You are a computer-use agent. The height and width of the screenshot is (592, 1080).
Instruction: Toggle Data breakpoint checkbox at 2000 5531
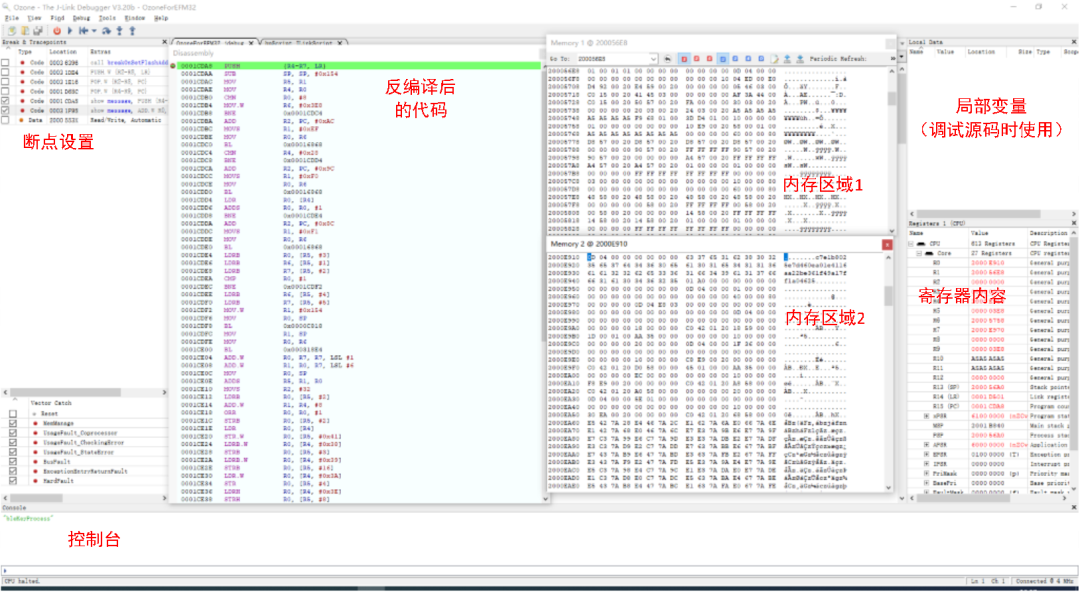(x=6, y=120)
